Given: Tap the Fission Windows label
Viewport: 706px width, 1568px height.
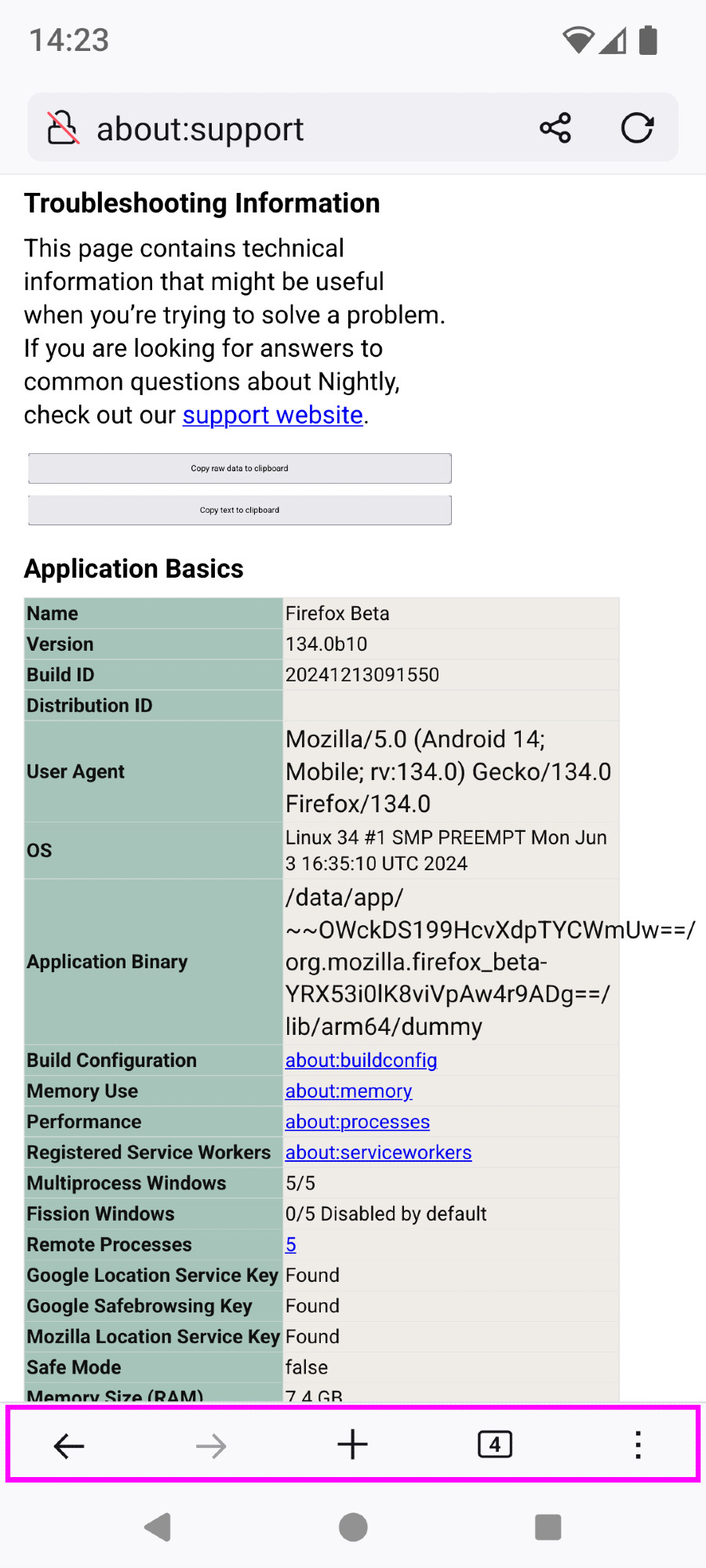Looking at the screenshot, I should 100,1214.
